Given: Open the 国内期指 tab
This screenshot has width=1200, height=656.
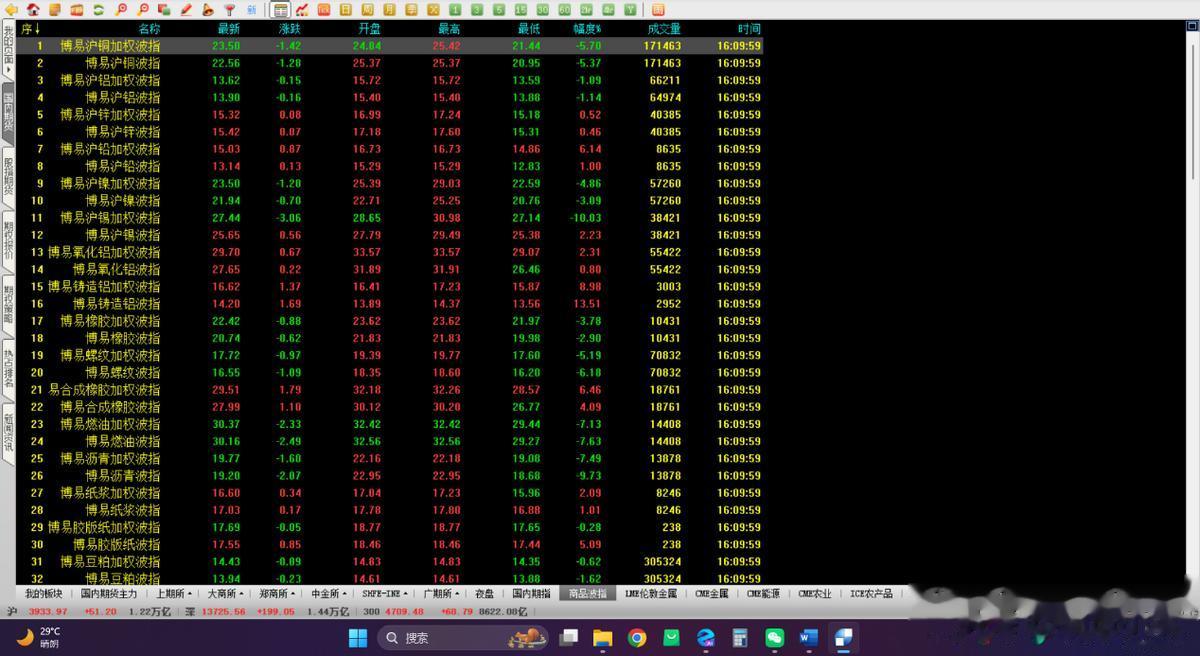Looking at the screenshot, I should tap(530, 593).
